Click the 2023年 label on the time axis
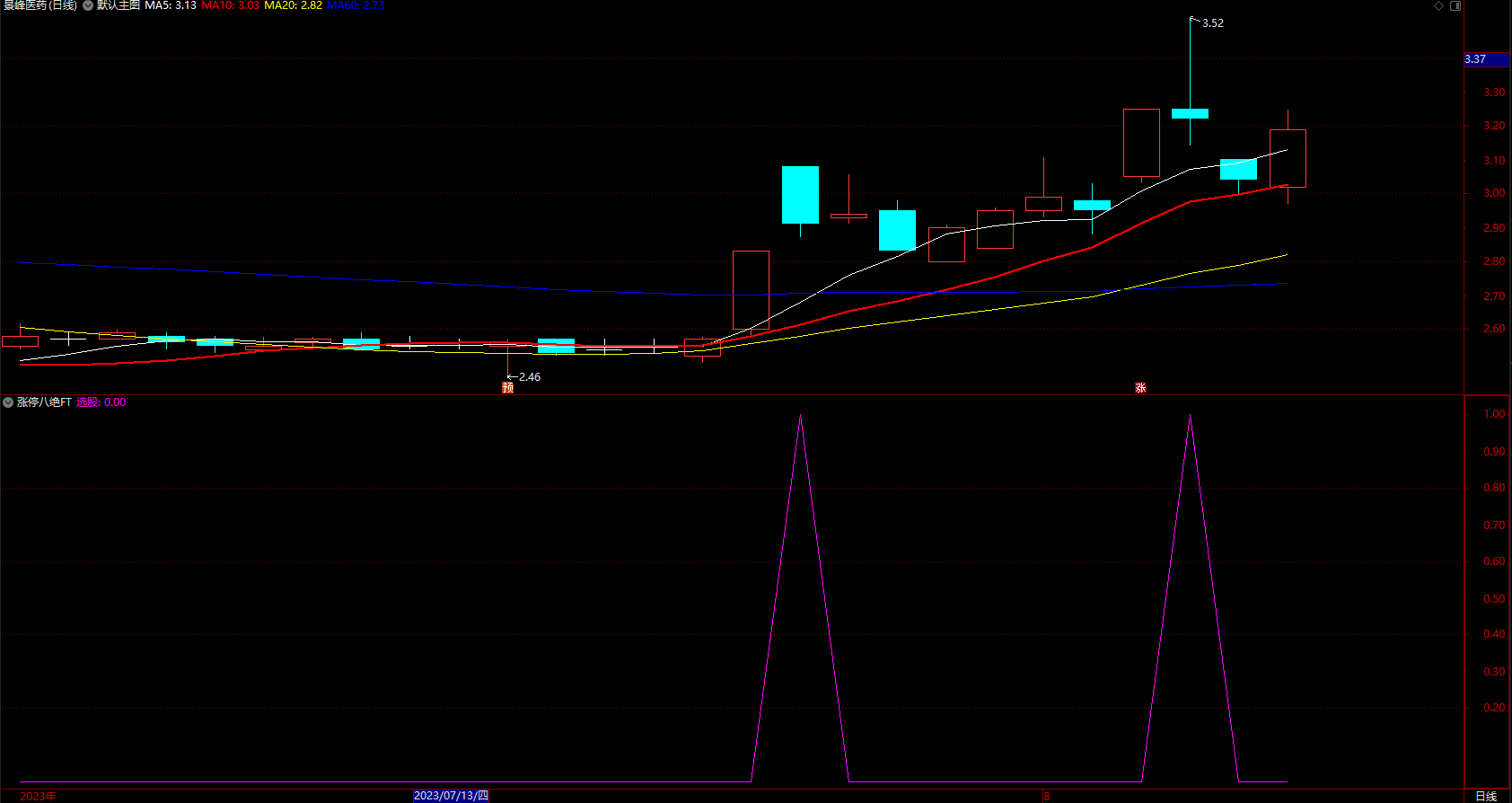The image size is (1512, 803). point(38,797)
